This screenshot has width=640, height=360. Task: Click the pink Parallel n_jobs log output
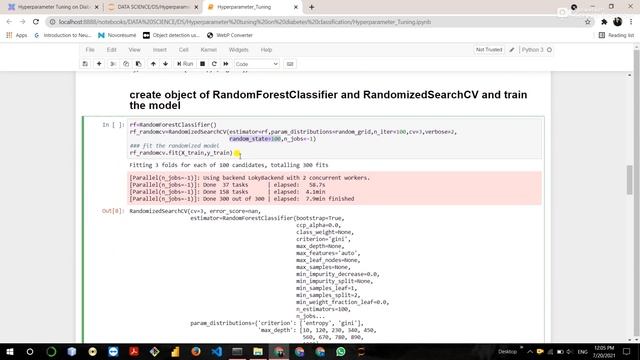tap(335, 188)
